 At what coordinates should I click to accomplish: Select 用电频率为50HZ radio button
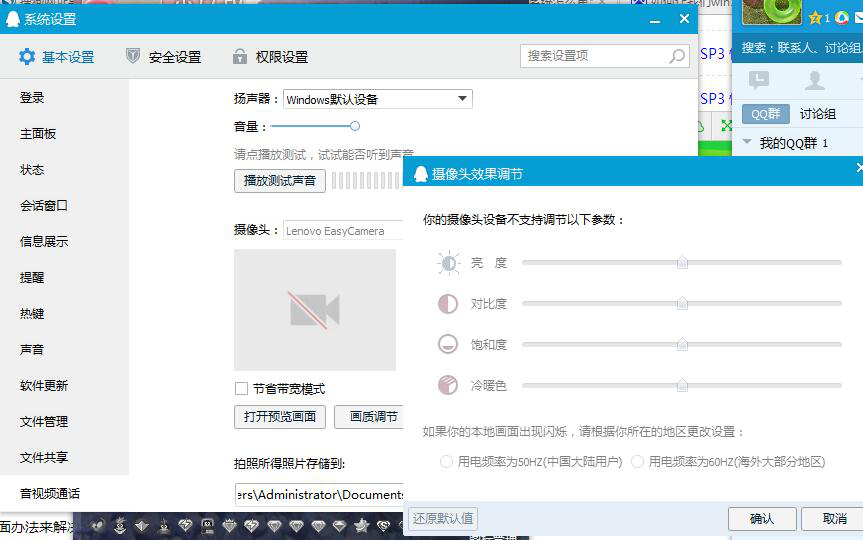(x=446, y=461)
